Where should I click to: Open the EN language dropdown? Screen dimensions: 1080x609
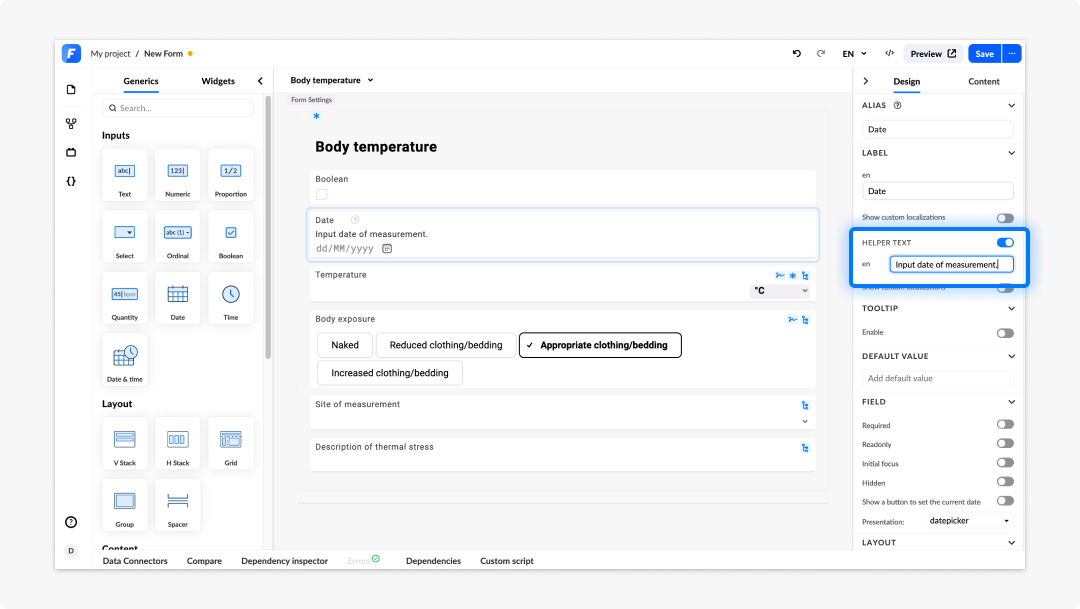[854, 54]
